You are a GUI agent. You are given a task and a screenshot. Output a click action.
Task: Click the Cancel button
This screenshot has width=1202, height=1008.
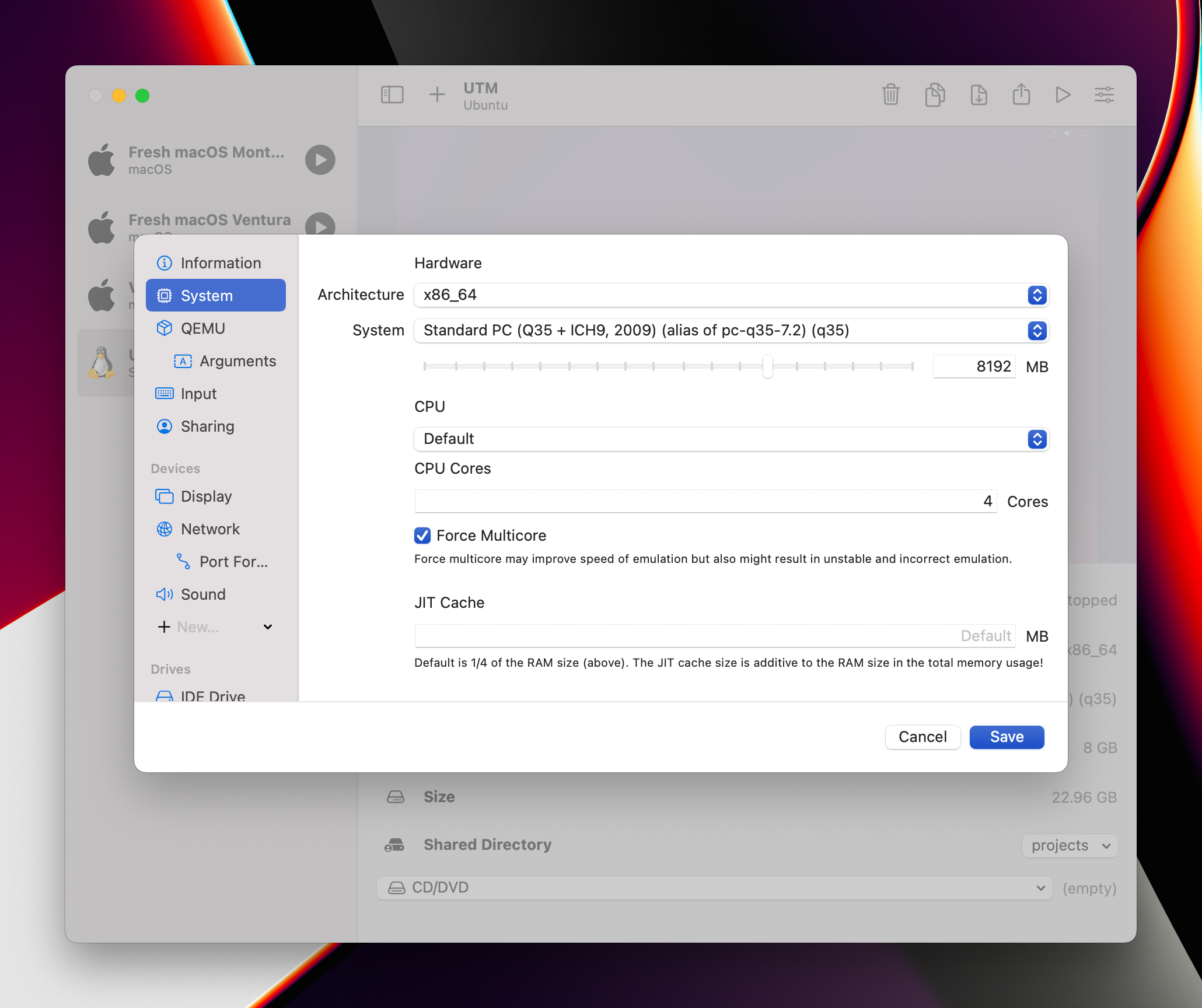pyautogui.click(x=923, y=737)
